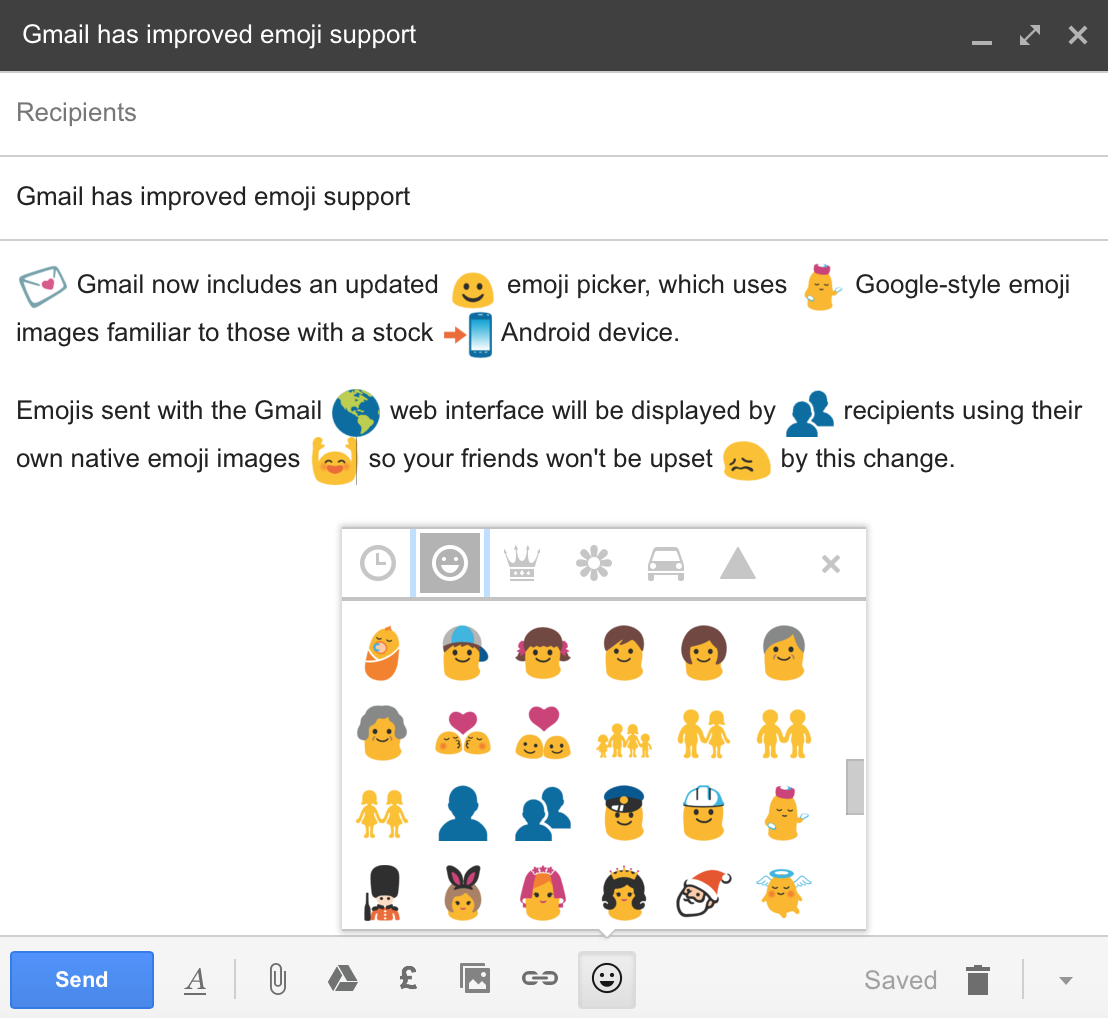
Task: Select the smiley faces emoji tab
Action: click(x=450, y=564)
